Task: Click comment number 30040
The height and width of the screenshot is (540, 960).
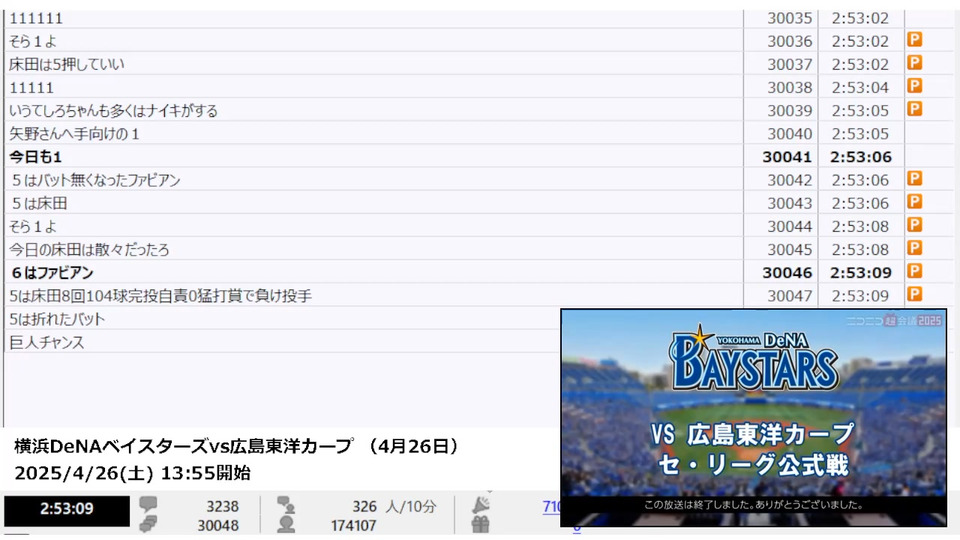Action: pyautogui.click(x=789, y=133)
